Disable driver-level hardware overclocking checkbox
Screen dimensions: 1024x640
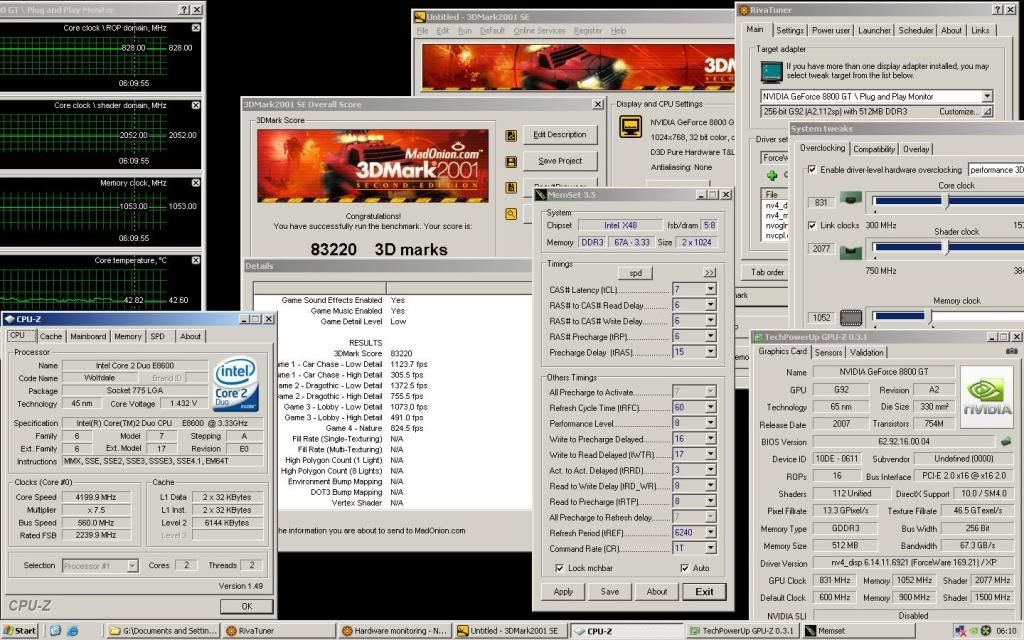[x=811, y=170]
